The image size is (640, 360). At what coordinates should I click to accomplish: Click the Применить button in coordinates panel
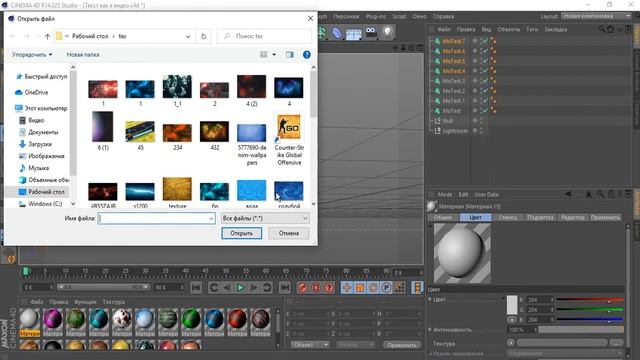pos(401,345)
